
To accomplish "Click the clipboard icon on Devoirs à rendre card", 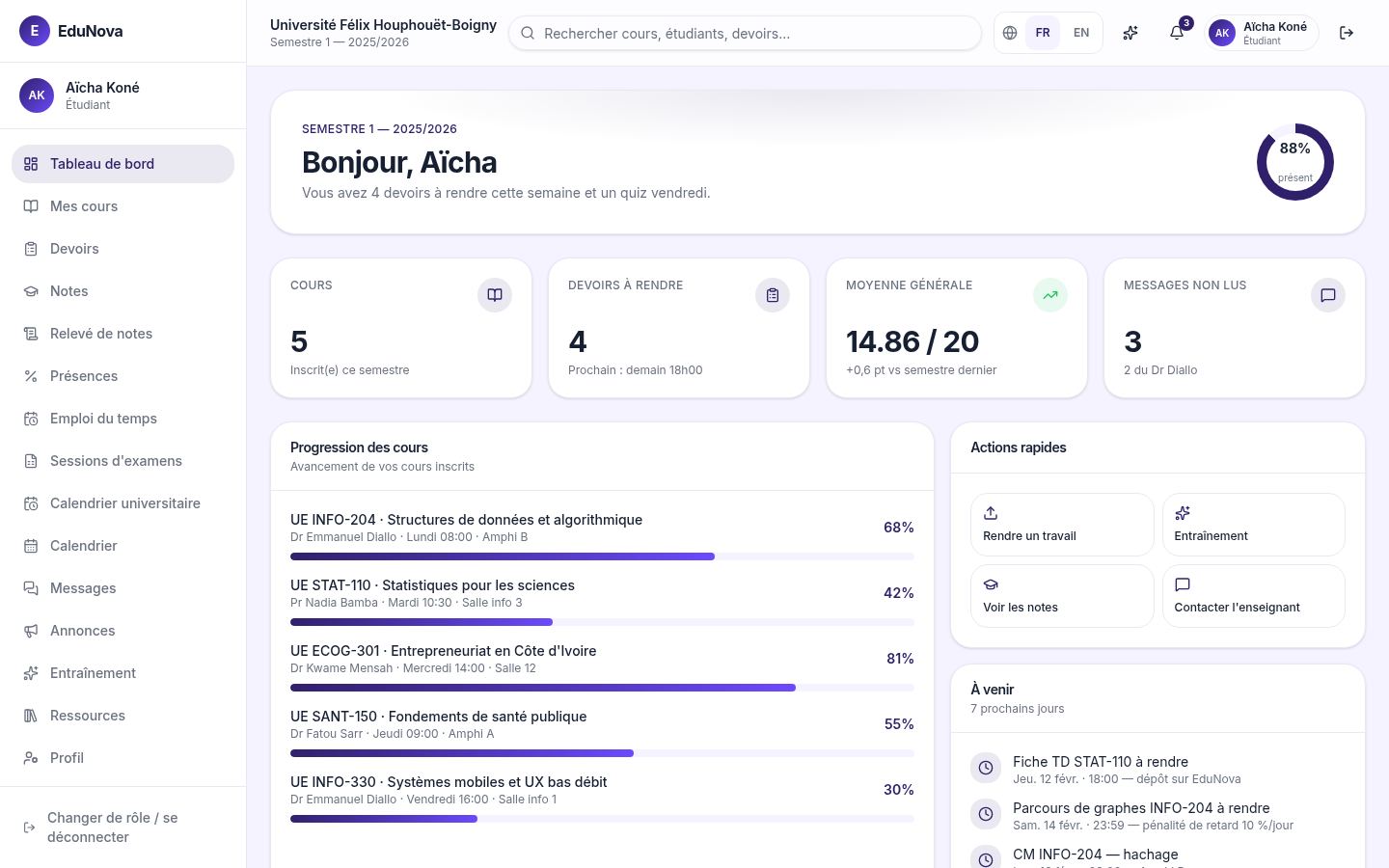I will pyautogui.click(x=773, y=295).
